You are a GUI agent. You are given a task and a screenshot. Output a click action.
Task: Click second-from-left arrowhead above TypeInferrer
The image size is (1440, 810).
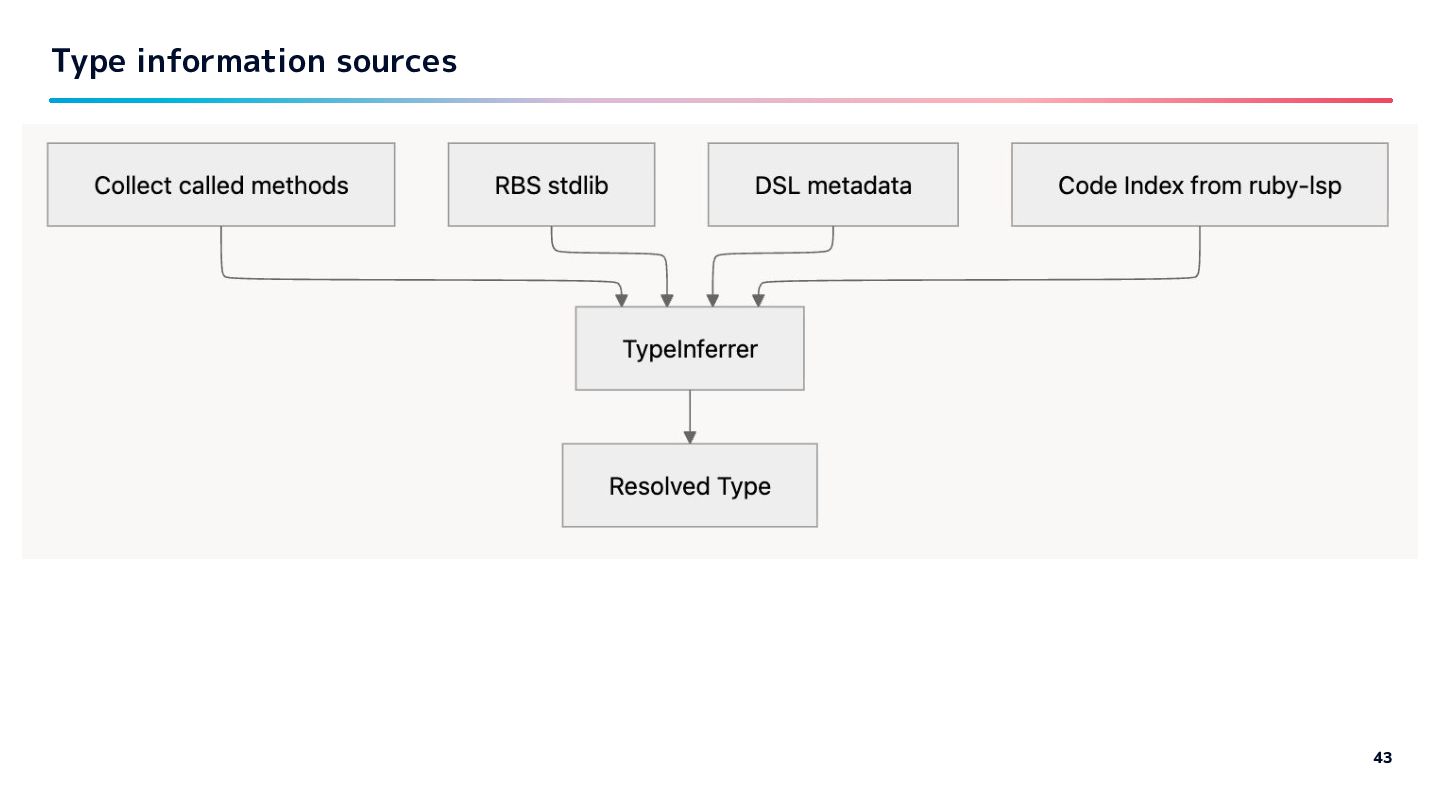667,299
